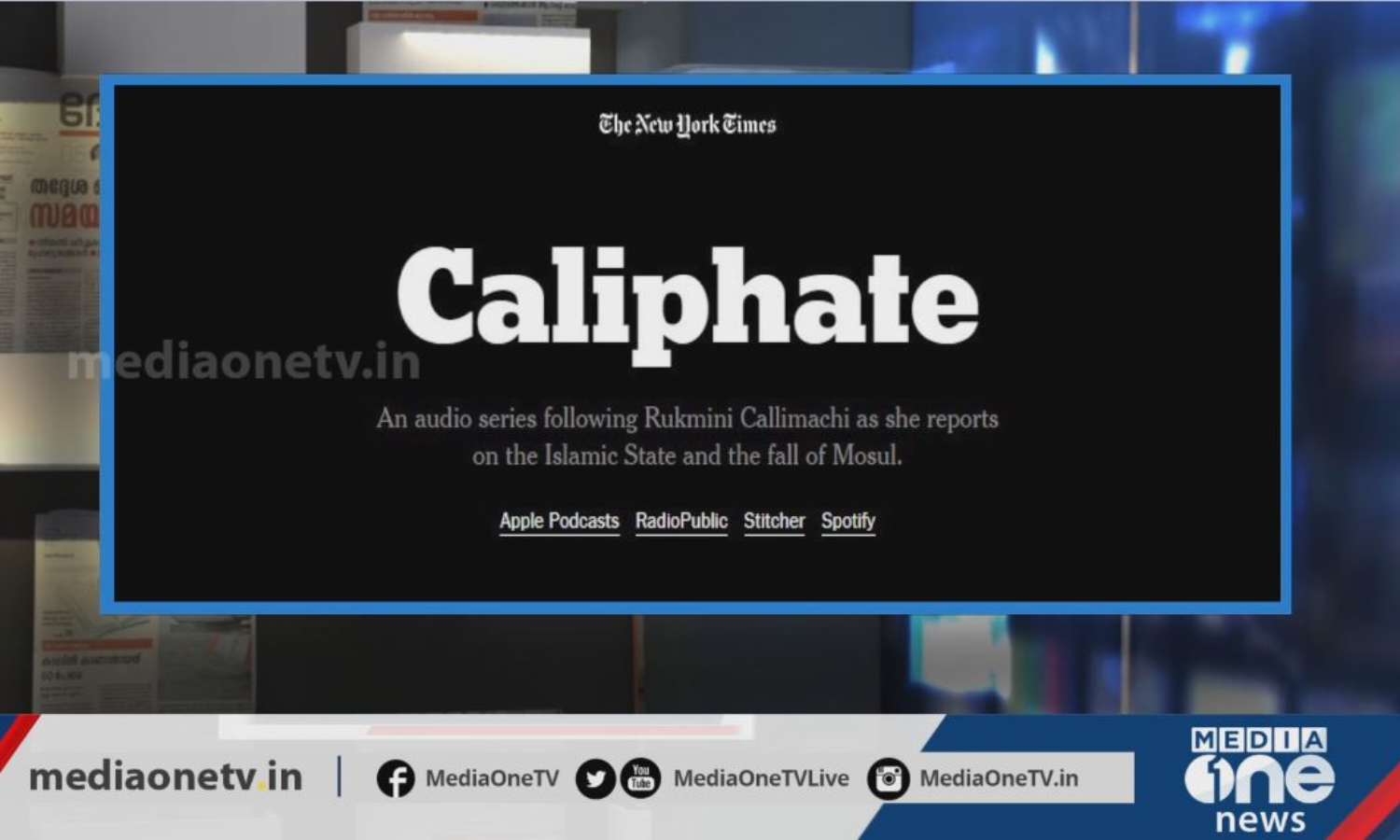Click the bold mediaonetv.in text in bottom banner
This screenshot has height=840, width=1400.
click(x=166, y=777)
